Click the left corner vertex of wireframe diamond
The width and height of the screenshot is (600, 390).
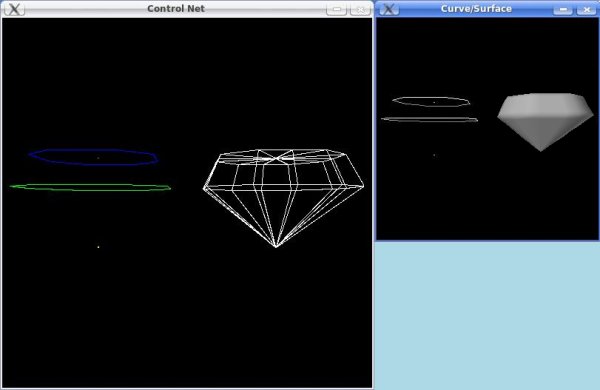pyautogui.click(x=204, y=188)
